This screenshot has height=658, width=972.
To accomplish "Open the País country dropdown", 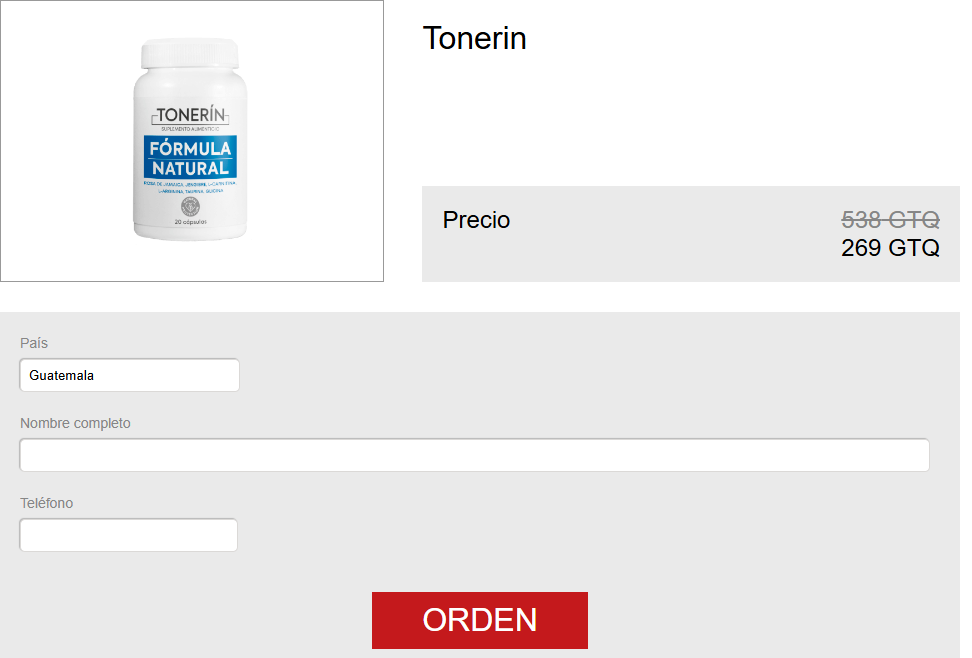I will (130, 375).
